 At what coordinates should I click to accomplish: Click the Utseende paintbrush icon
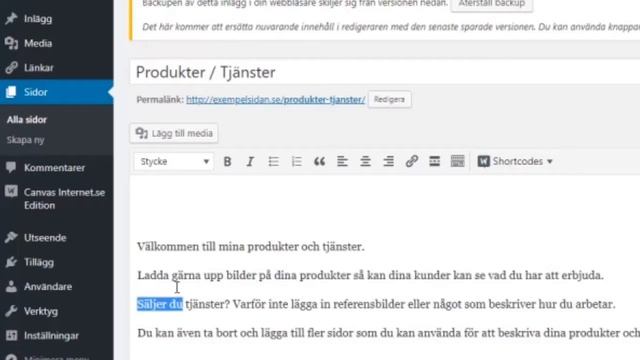click(x=11, y=237)
